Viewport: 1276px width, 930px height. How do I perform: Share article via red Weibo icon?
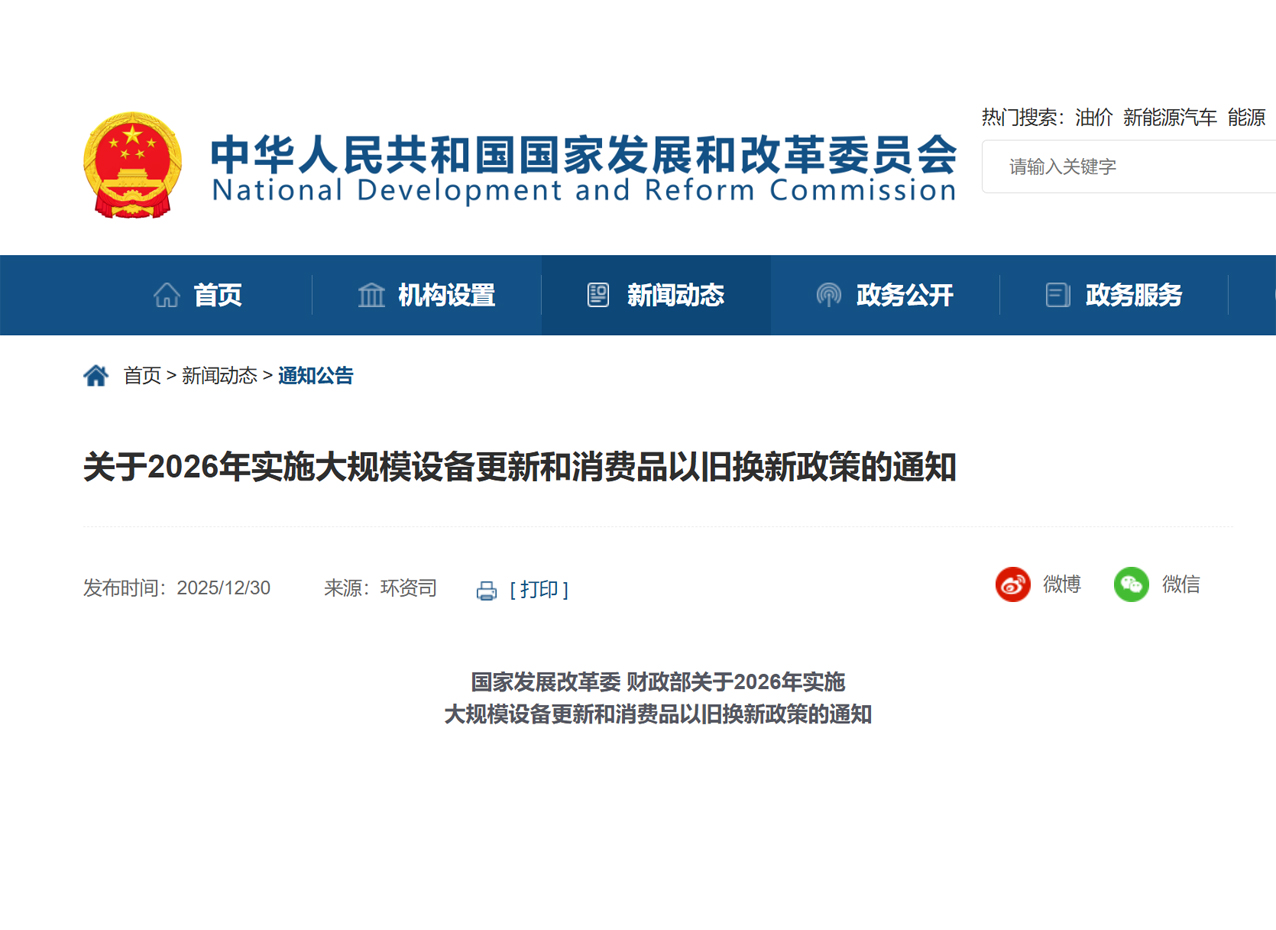1012,584
